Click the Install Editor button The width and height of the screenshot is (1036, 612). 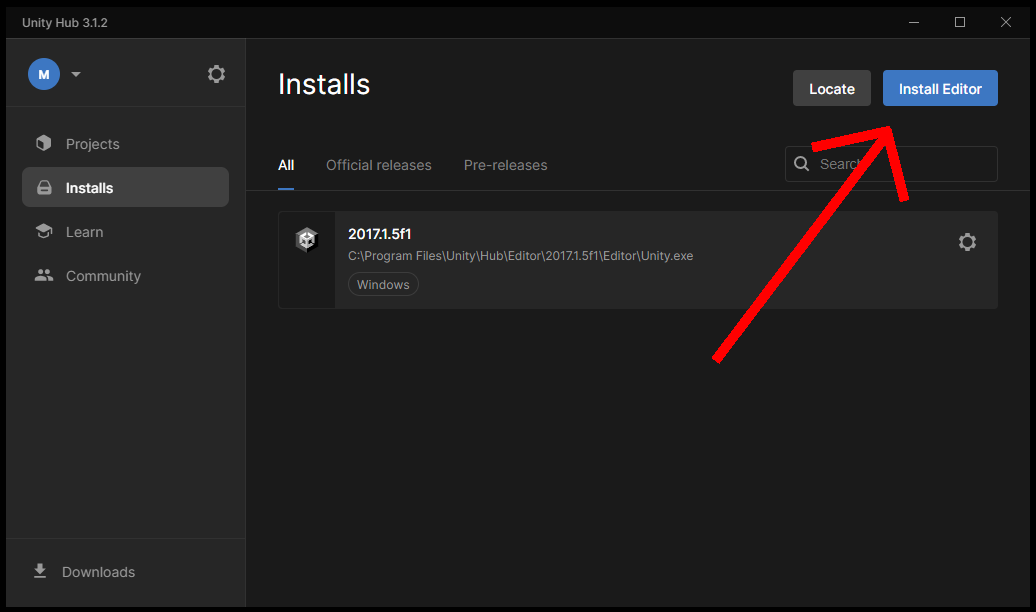(x=940, y=88)
